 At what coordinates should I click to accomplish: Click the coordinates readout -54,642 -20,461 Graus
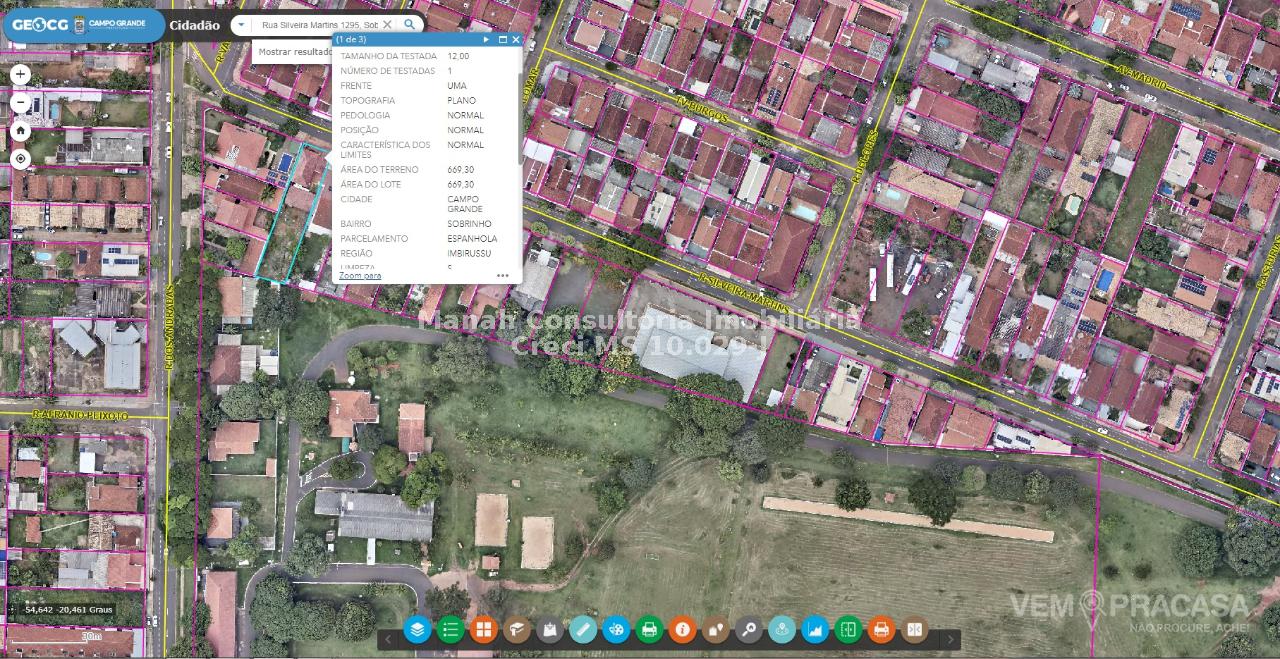pos(67,609)
